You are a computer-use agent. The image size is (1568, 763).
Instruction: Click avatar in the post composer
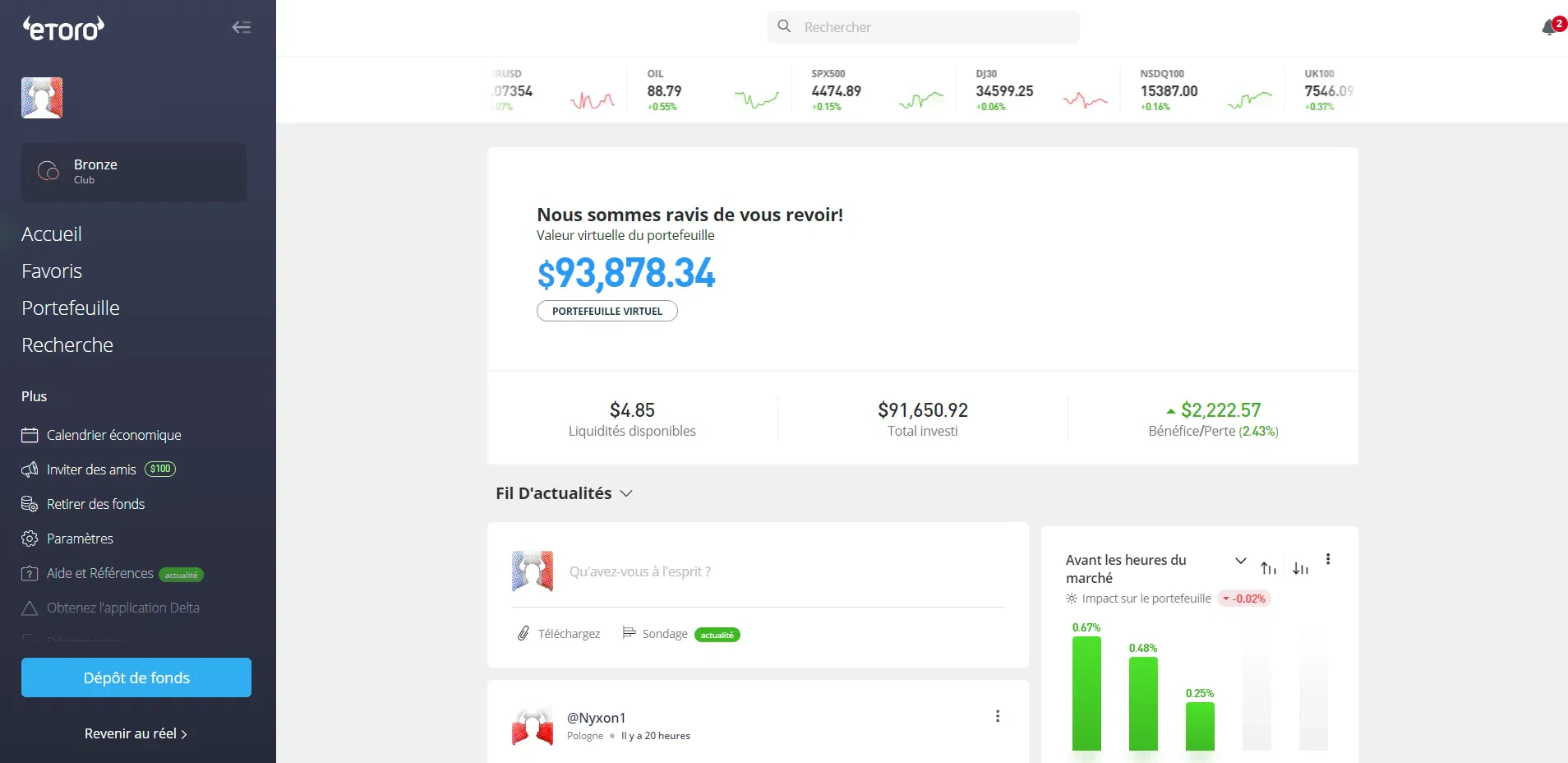(x=533, y=571)
